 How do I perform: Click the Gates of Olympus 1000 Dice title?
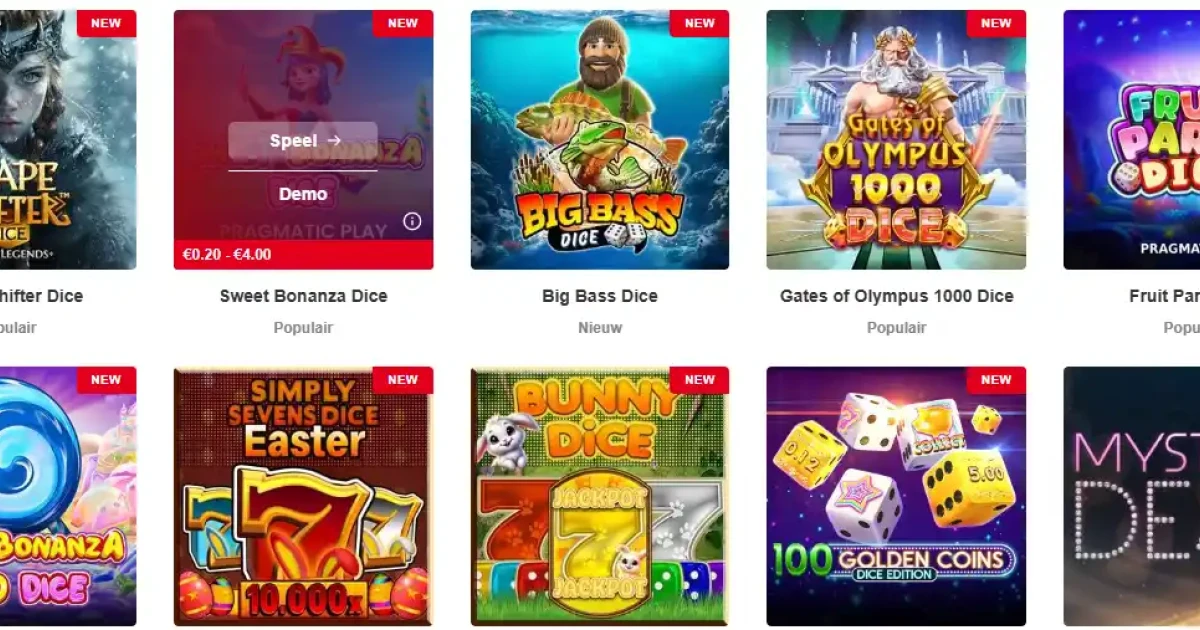click(896, 296)
